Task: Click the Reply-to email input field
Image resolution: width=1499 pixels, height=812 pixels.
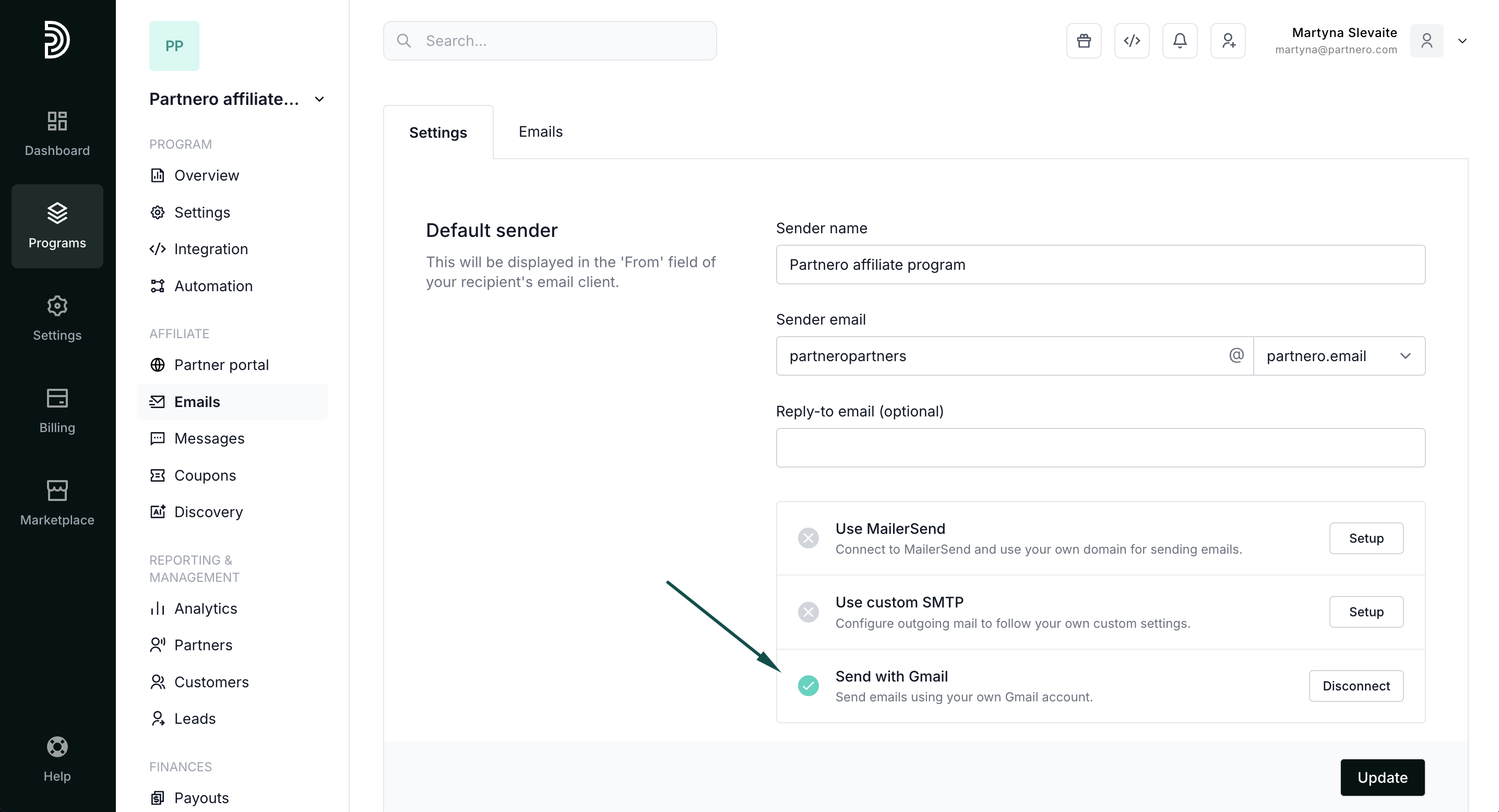Action: 1100,448
